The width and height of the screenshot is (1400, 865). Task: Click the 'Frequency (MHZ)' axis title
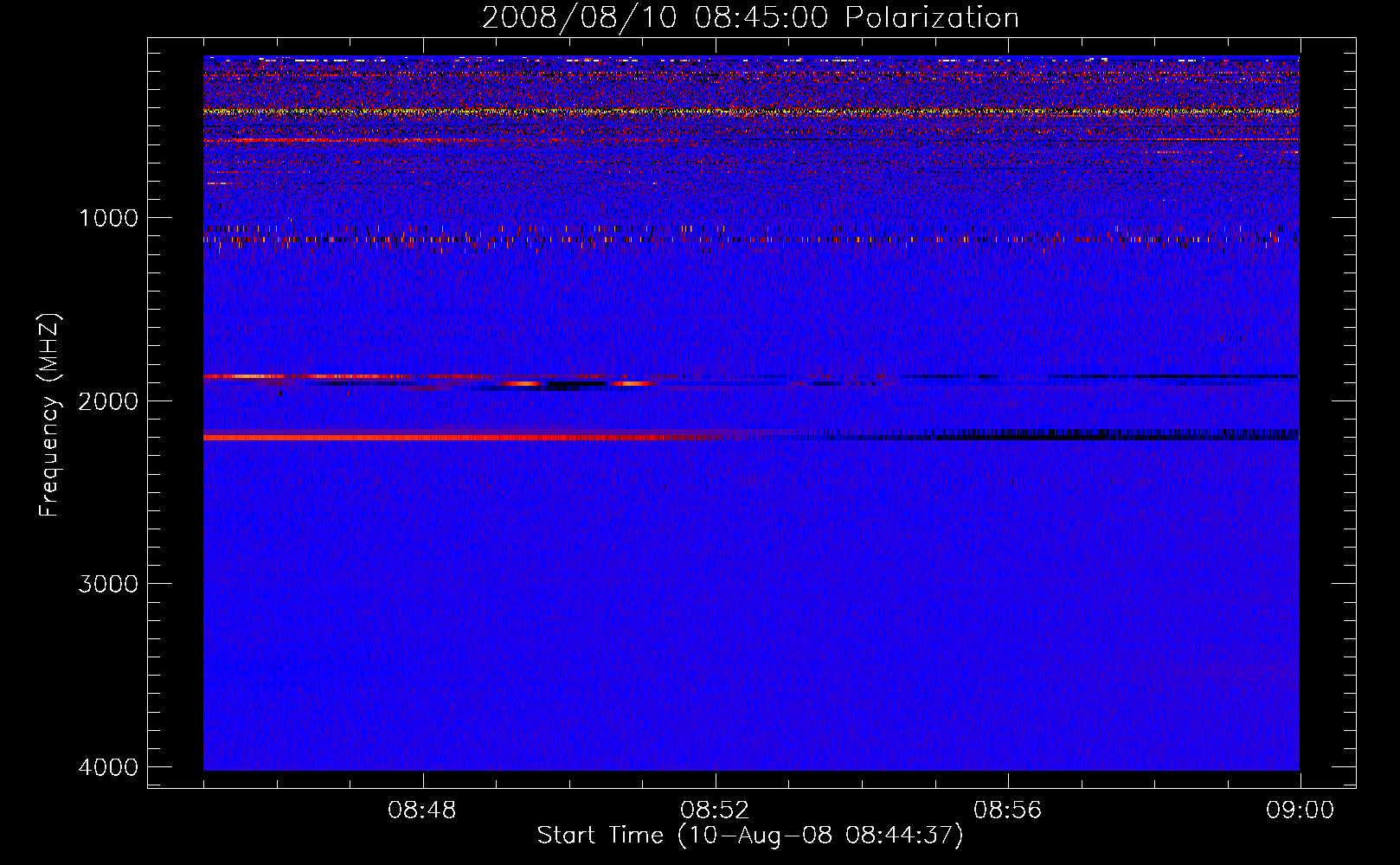50,415
